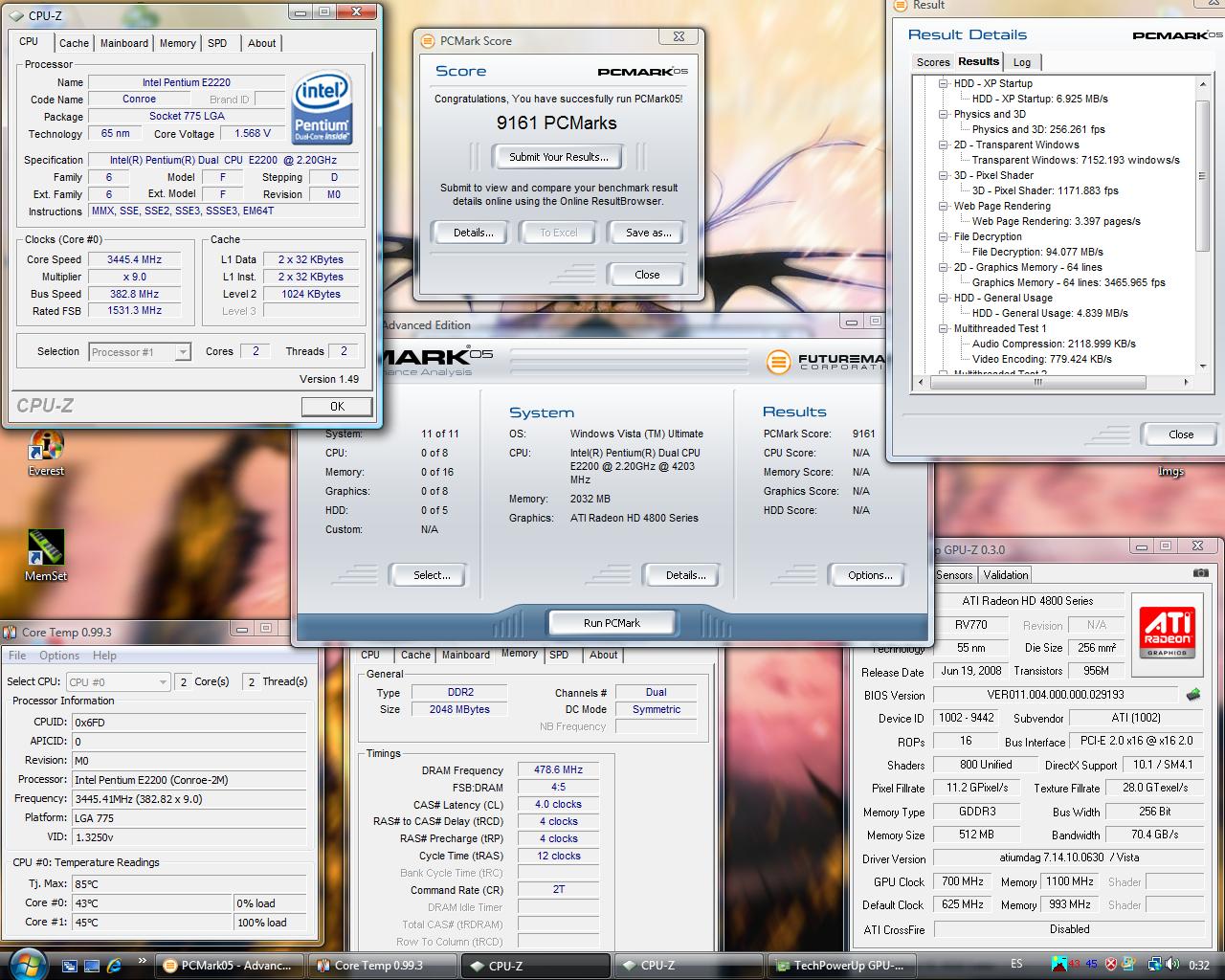Click the Intel Pentium logo in CPU-Z

[x=323, y=108]
